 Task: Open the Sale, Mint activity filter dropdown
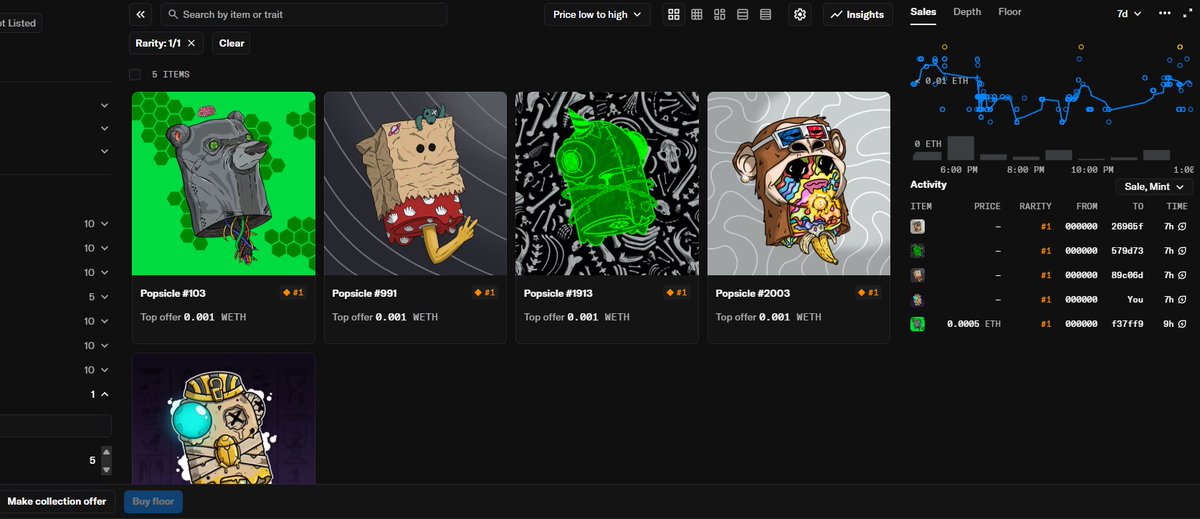[1154, 187]
